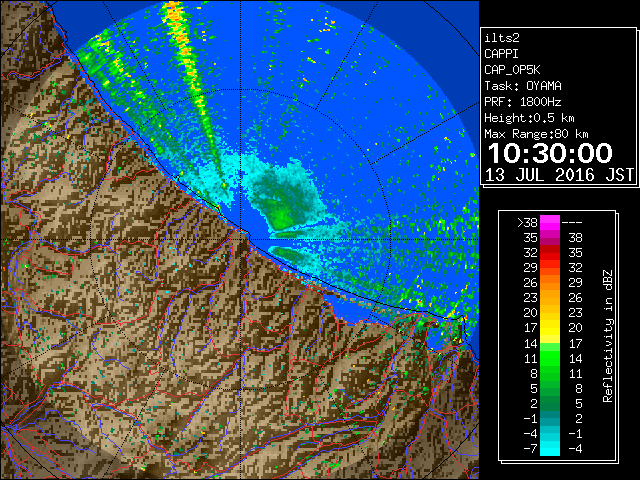Click the 'ilts2' product label
Screen dimensions: 640x480
point(502,38)
